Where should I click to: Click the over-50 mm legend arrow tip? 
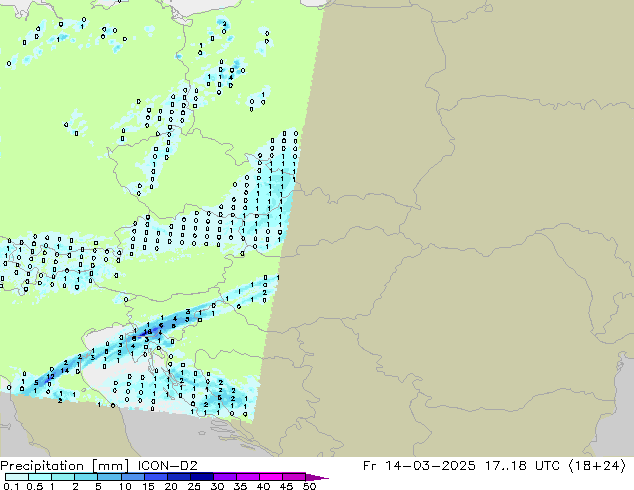[317, 477]
